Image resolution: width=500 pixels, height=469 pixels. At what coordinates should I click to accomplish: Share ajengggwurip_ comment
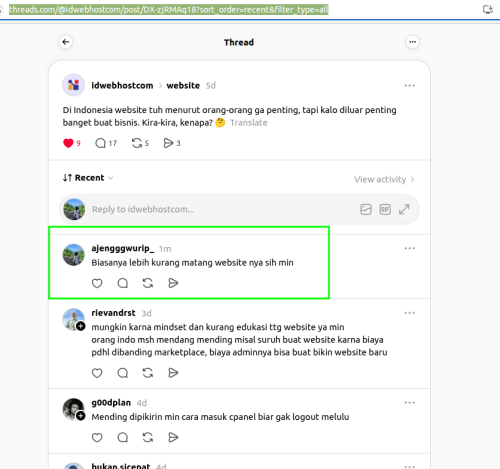173,283
